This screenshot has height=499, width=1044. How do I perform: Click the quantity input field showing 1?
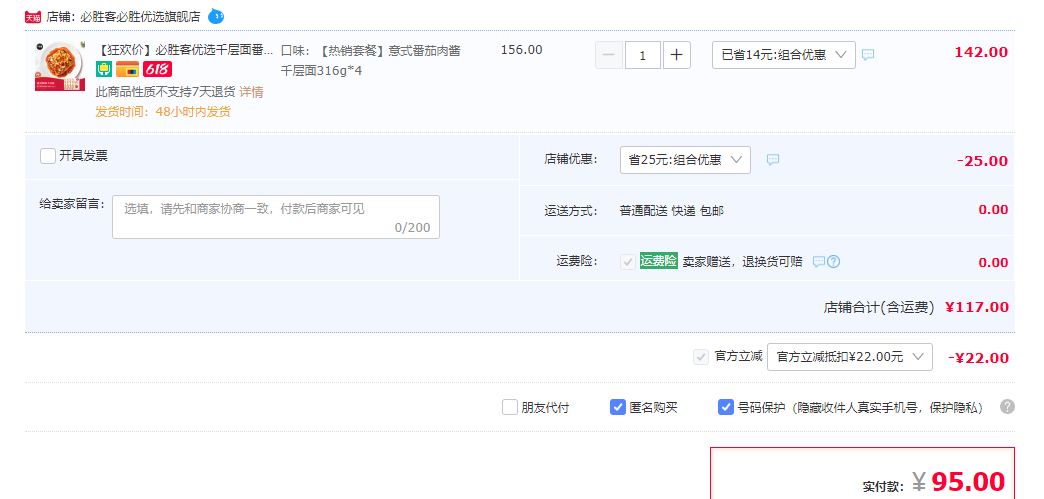click(643, 55)
